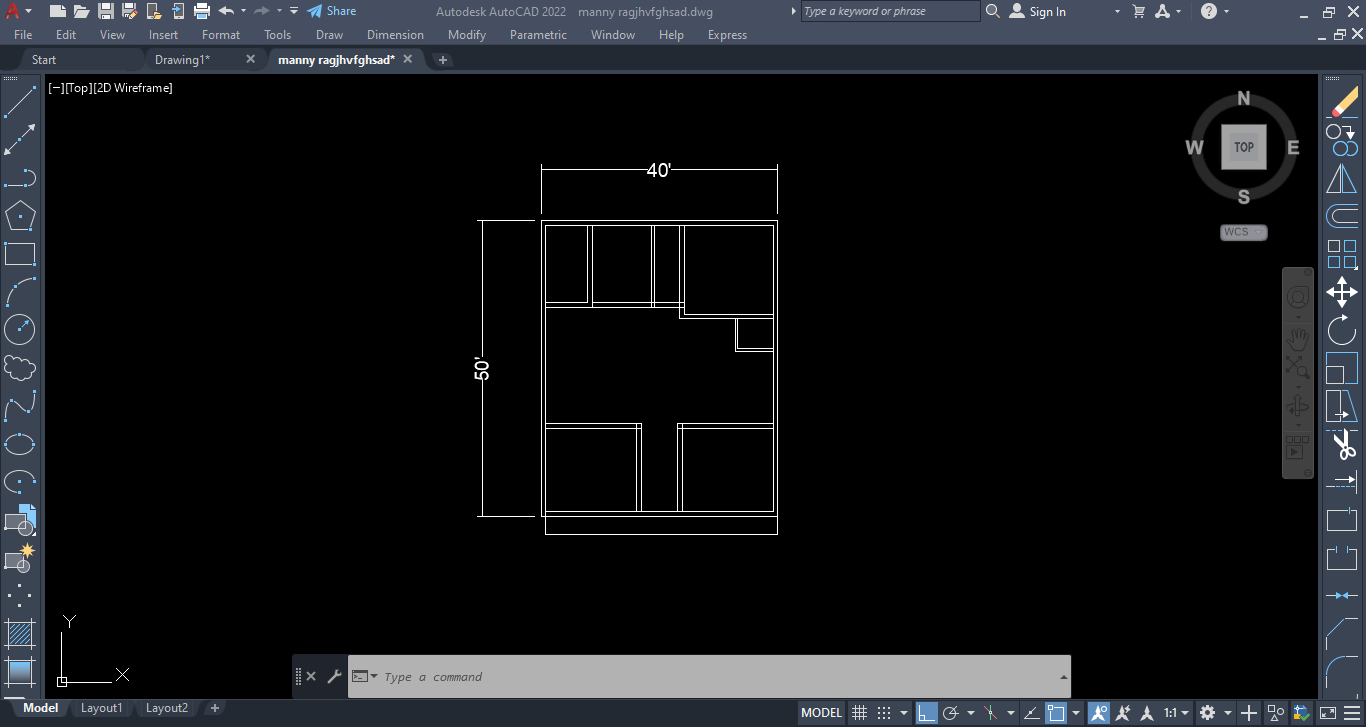This screenshot has width=1366, height=727.
Task: Select the Trim scissors tool
Action: [x=1342, y=444]
